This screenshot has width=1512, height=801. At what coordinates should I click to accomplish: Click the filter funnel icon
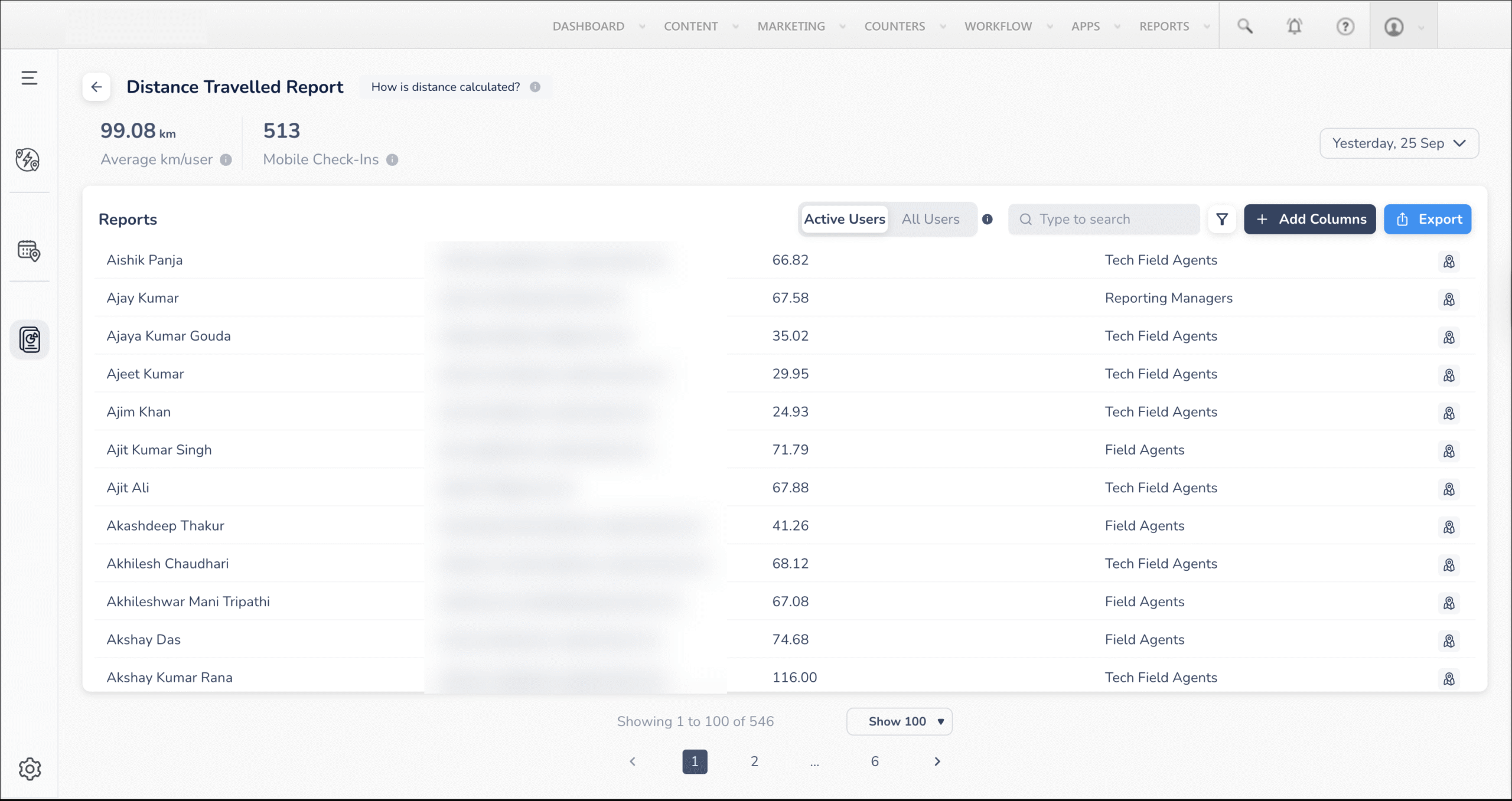[x=1222, y=219]
